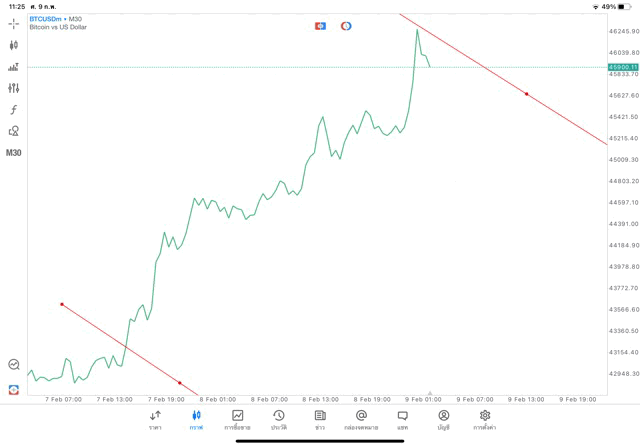The height and width of the screenshot is (447, 640).
Task: Open the บัญชี (Accounts) tab
Action: (443, 419)
